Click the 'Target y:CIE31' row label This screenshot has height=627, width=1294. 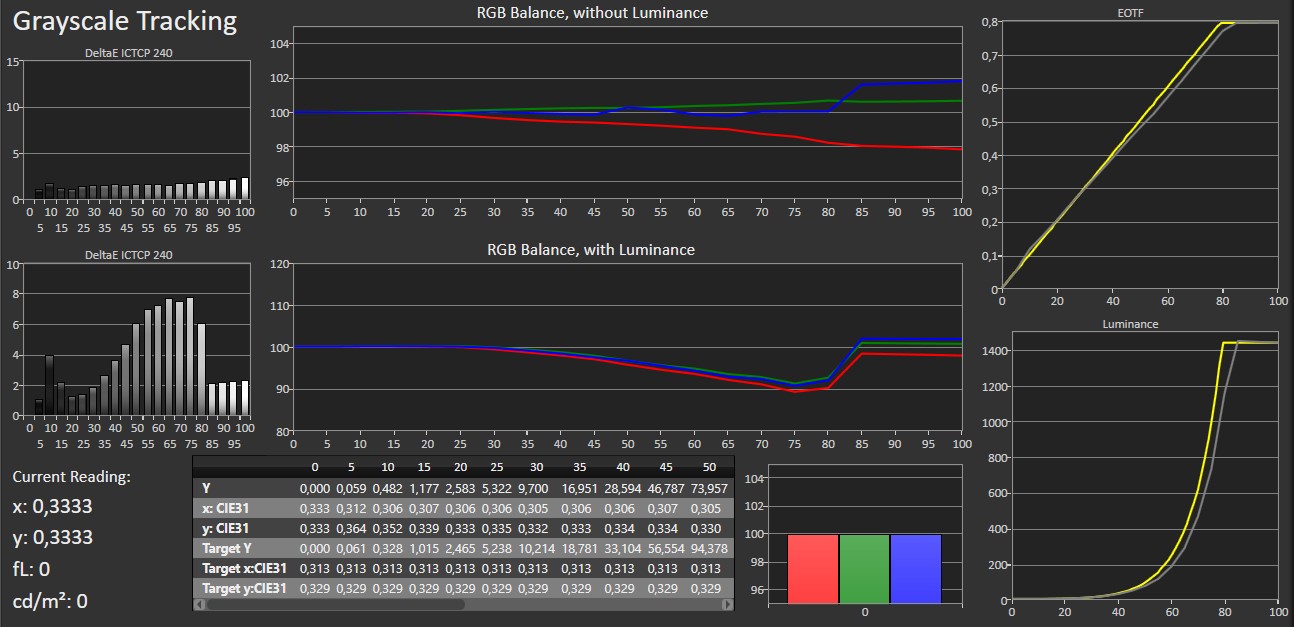click(244, 589)
